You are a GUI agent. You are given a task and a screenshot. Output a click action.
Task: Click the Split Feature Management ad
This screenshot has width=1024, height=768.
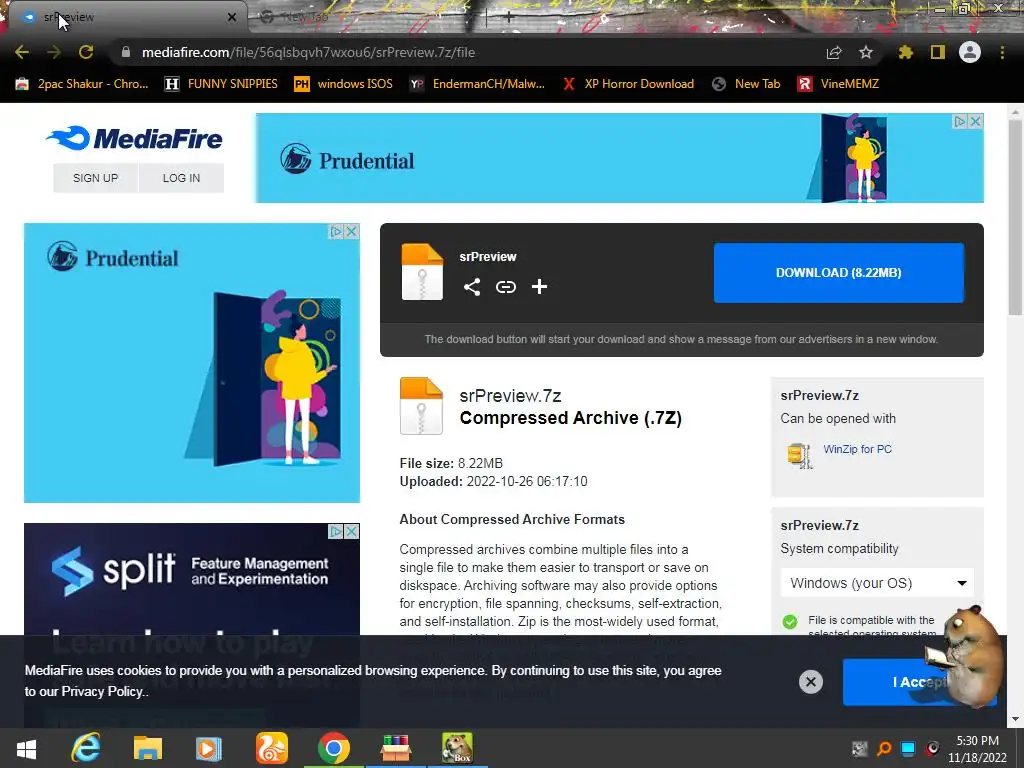(192, 579)
